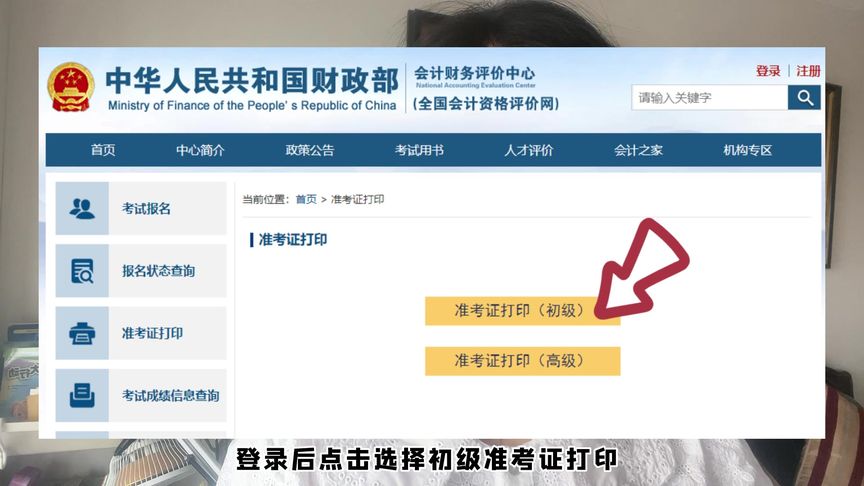This screenshot has width=864, height=486.
Task: Click the national emblem logo
Action: (70, 87)
